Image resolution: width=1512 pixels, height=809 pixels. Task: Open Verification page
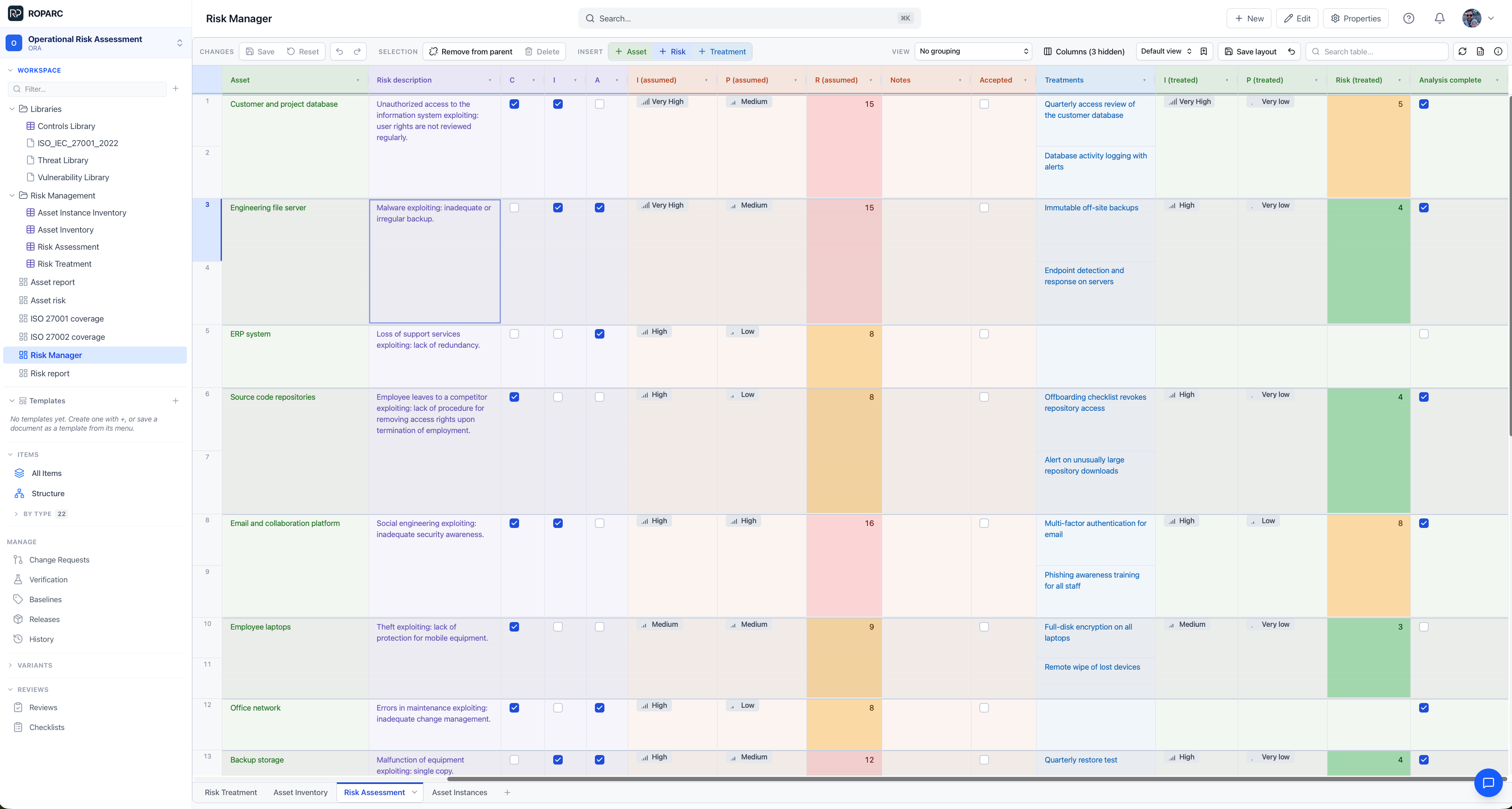coord(48,580)
